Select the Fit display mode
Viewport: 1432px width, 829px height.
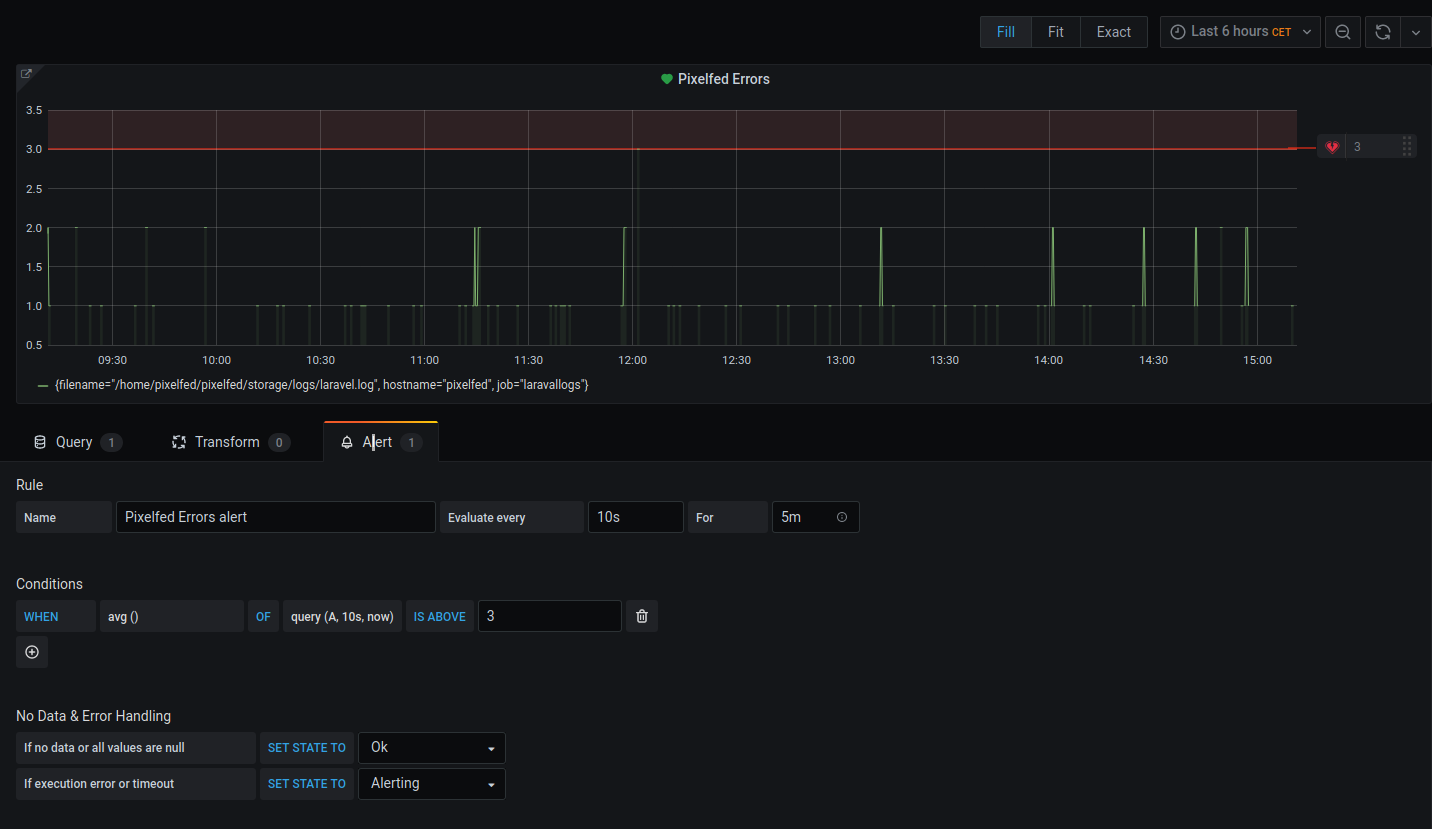point(1056,32)
